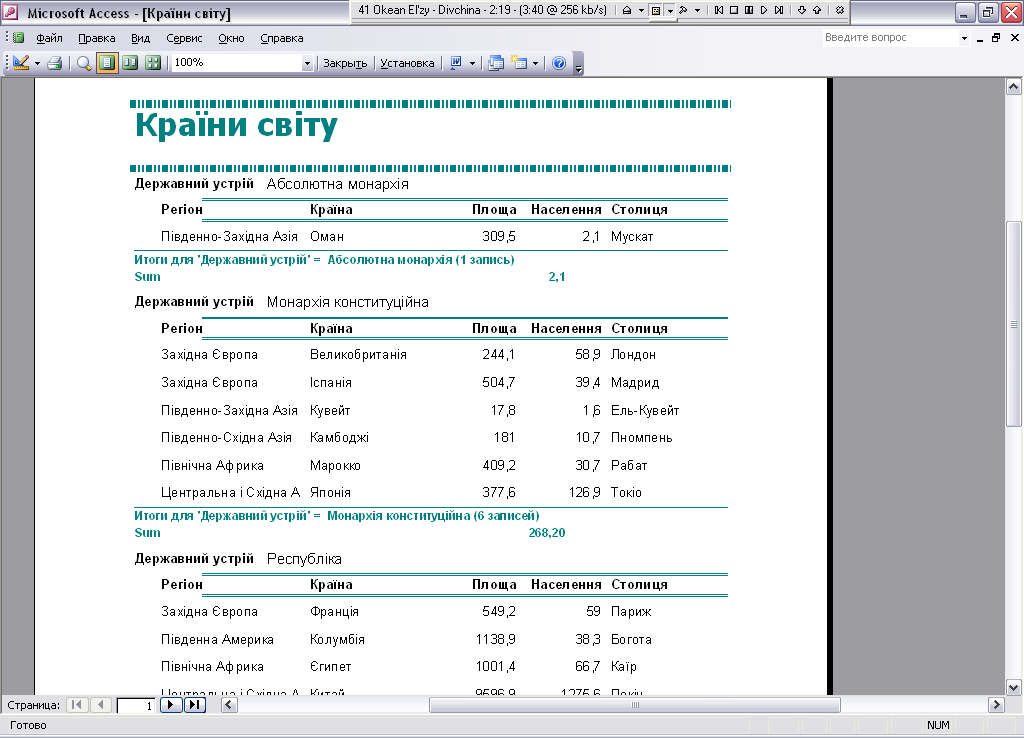Expand the dropdown beside the playlist icon
1024x738 pixels.
click(x=670, y=11)
